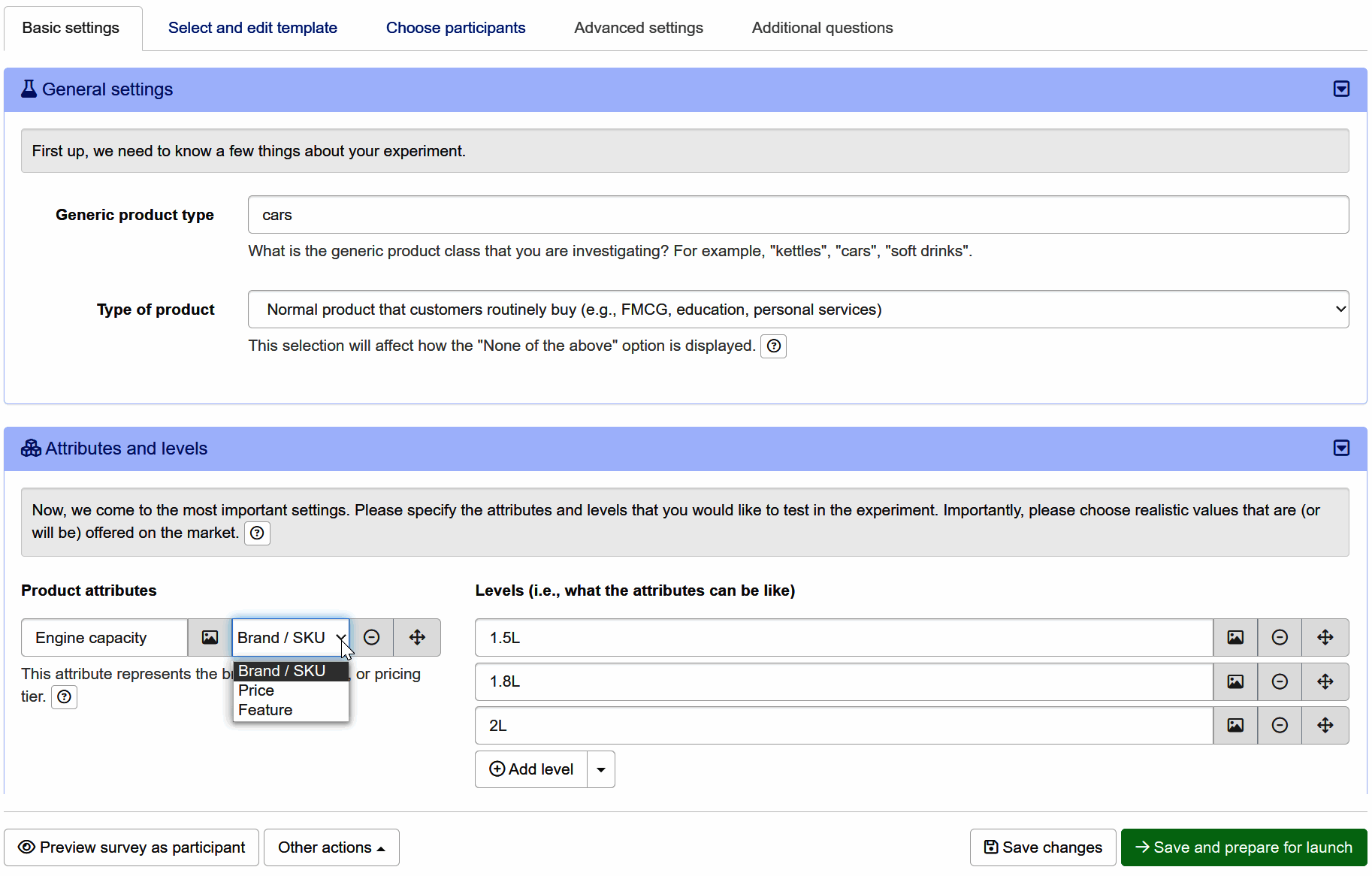Add image to 1.5L level
Screen dimensions: 1372x876
[1235, 638]
